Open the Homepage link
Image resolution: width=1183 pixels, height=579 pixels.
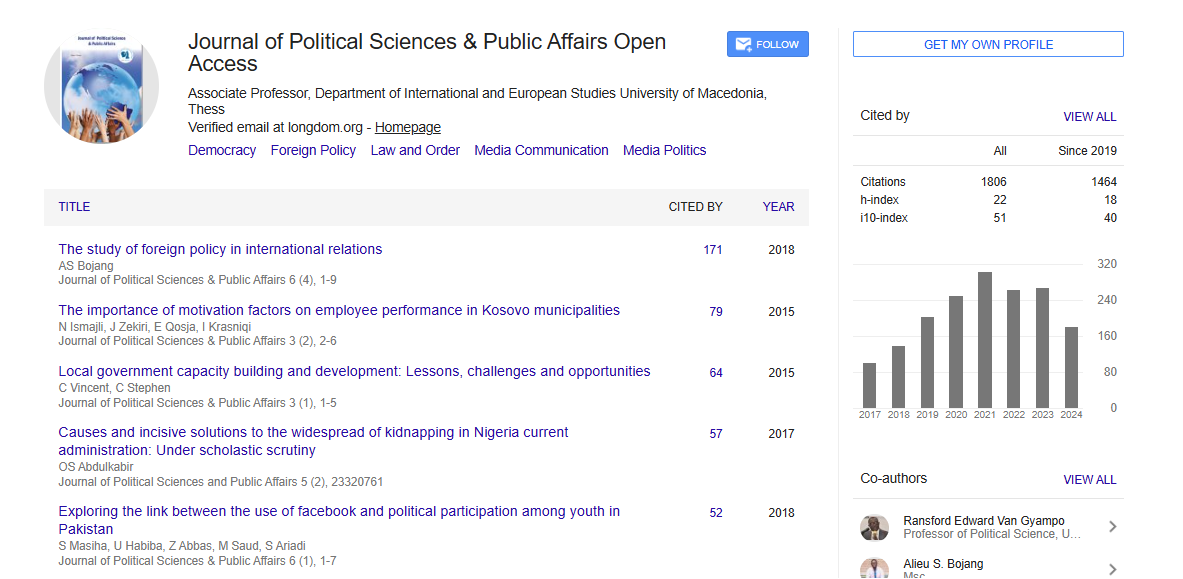(x=407, y=127)
